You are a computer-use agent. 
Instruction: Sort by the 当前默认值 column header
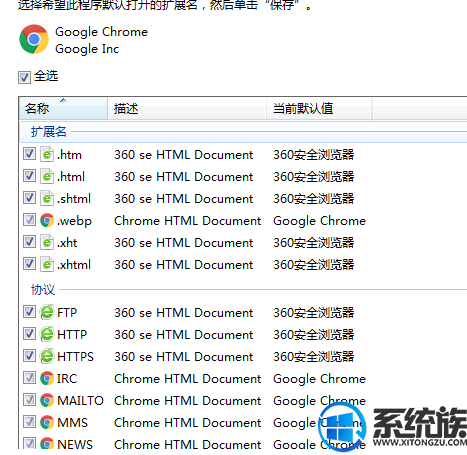pos(319,108)
